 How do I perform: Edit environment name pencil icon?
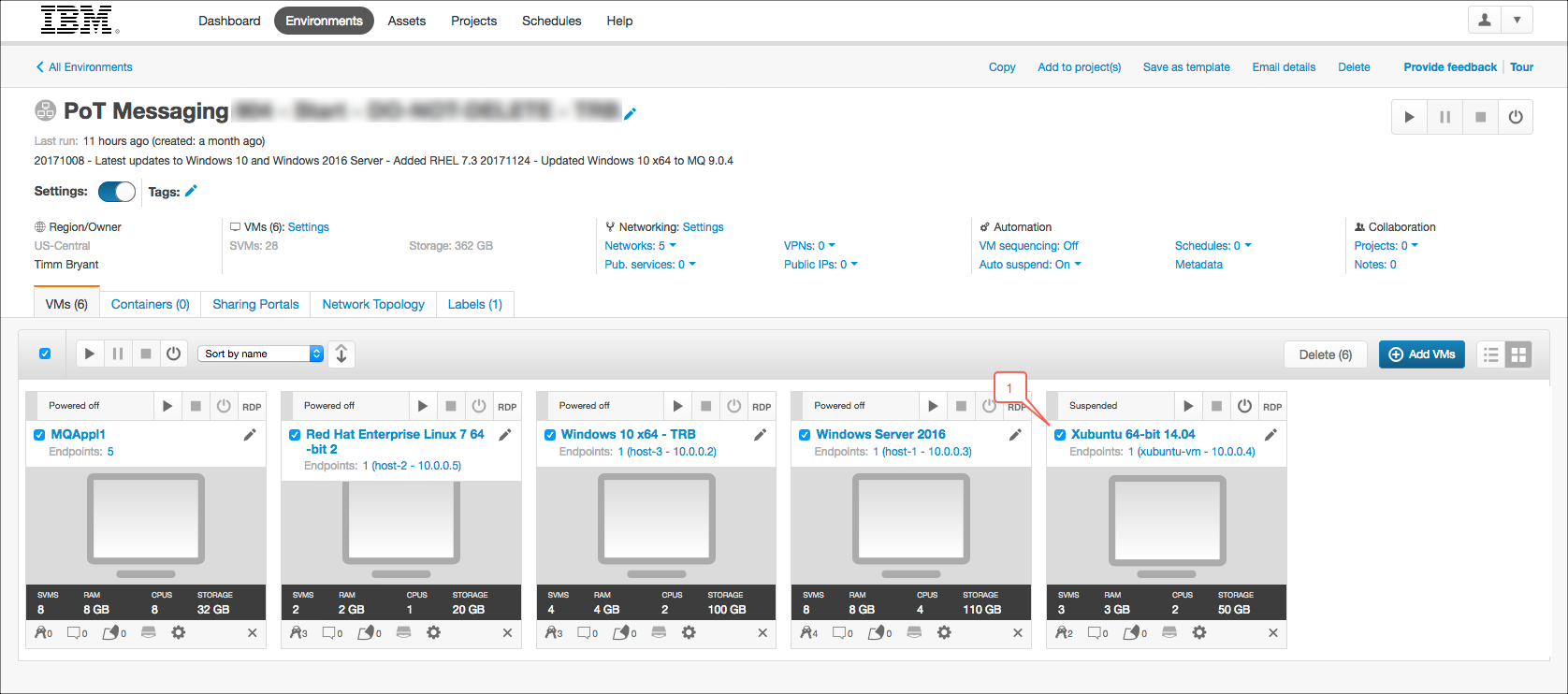click(630, 113)
